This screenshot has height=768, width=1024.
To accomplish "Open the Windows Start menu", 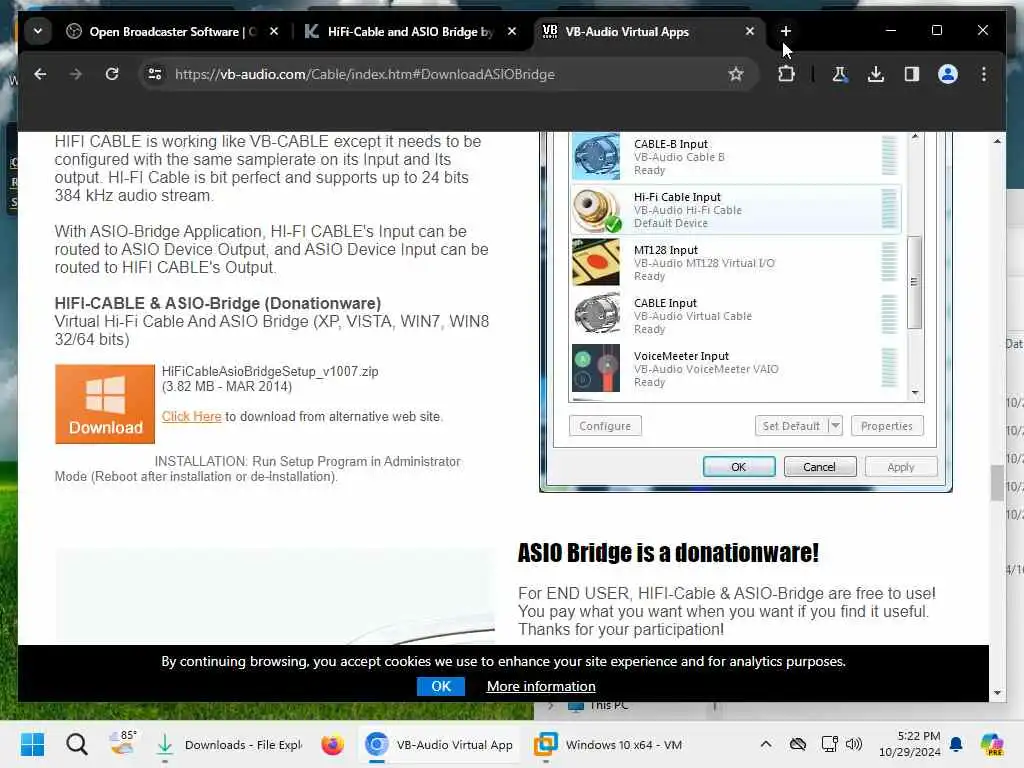I will coord(33,744).
